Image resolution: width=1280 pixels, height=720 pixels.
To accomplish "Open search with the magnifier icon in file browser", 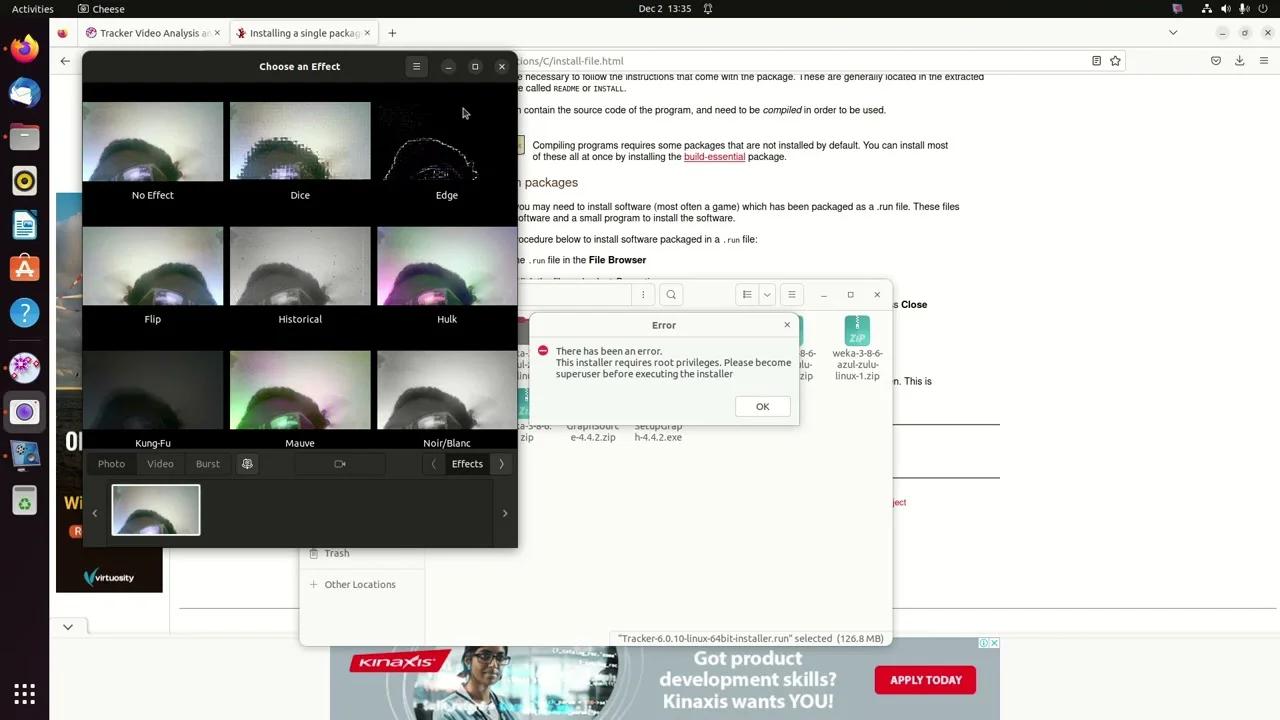I will click(x=671, y=294).
